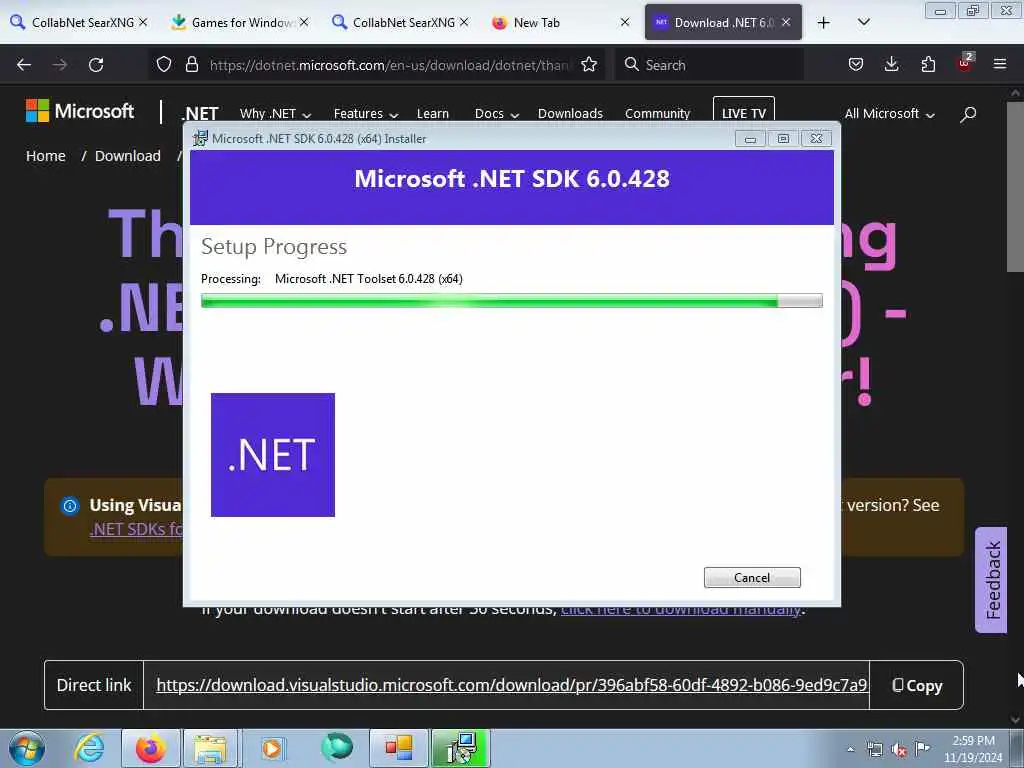
Task: Expand the Features menu
Action: coord(366,114)
